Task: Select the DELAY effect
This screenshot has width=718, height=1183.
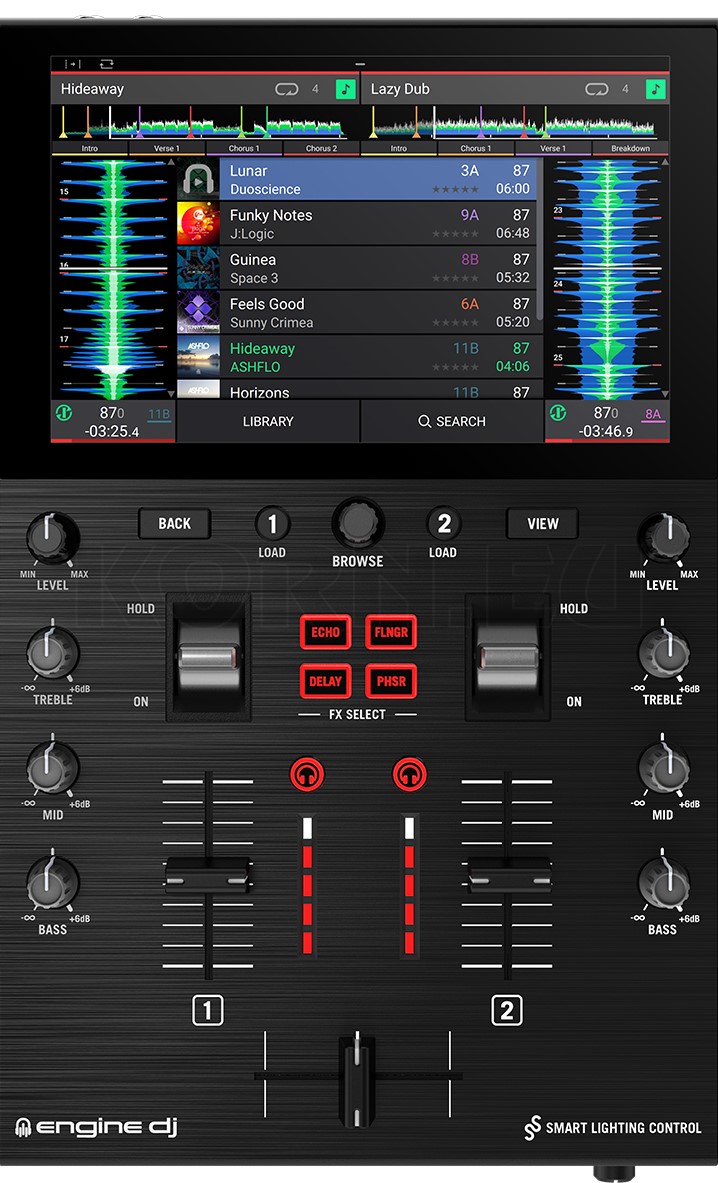Action: [x=326, y=681]
